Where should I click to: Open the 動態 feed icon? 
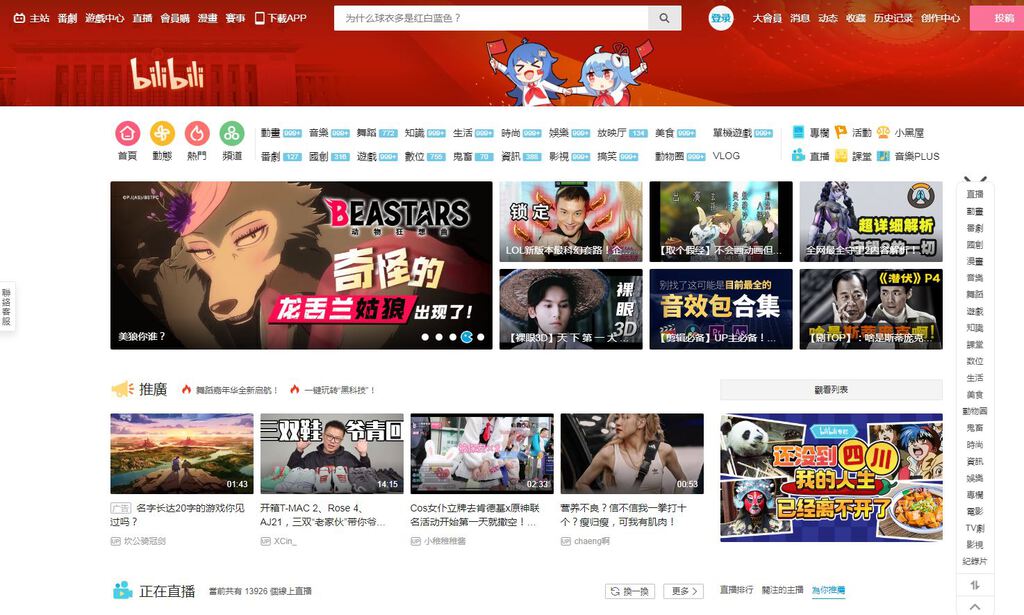(162, 132)
